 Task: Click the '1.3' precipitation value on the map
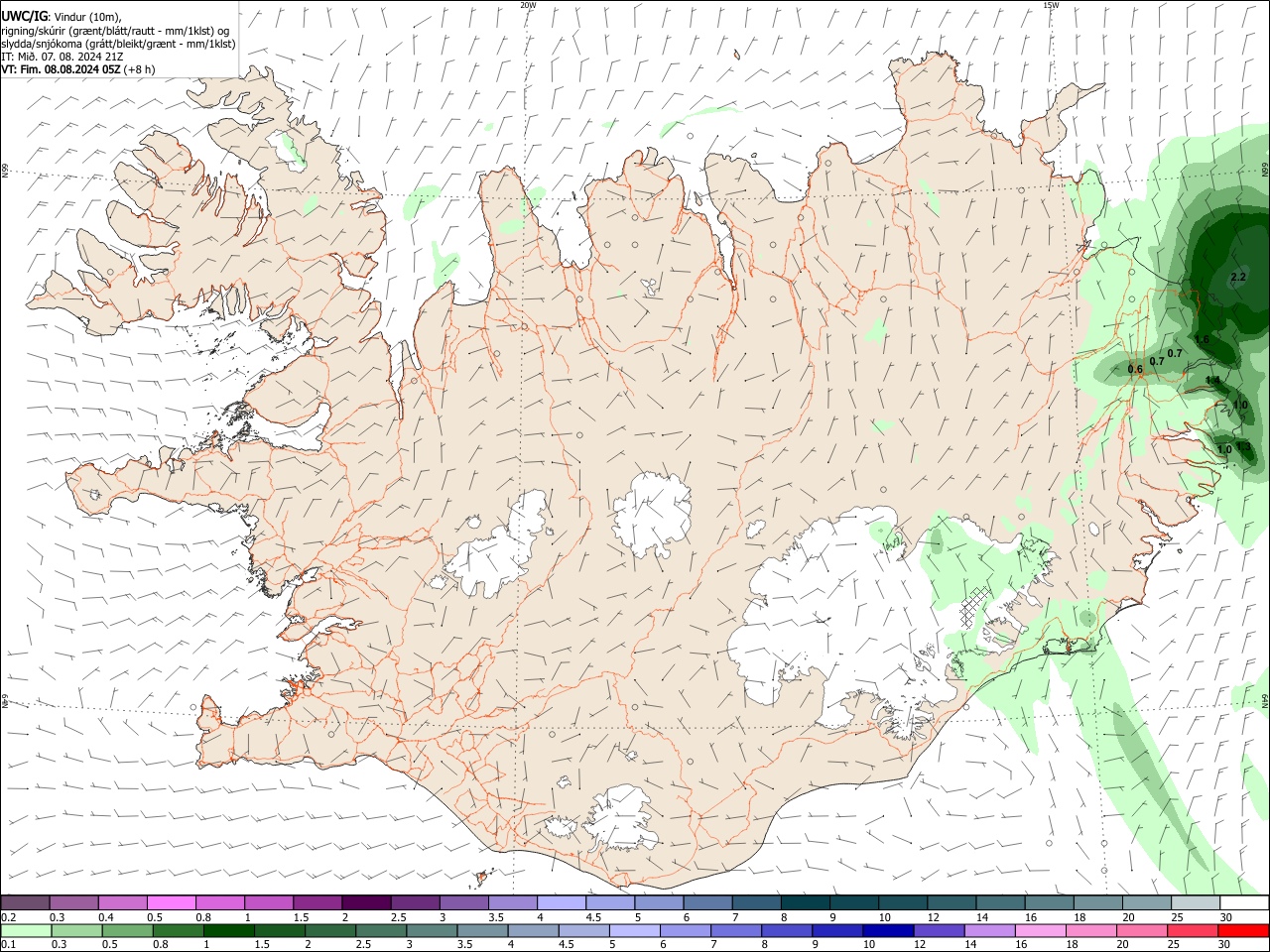pyautogui.click(x=1244, y=447)
